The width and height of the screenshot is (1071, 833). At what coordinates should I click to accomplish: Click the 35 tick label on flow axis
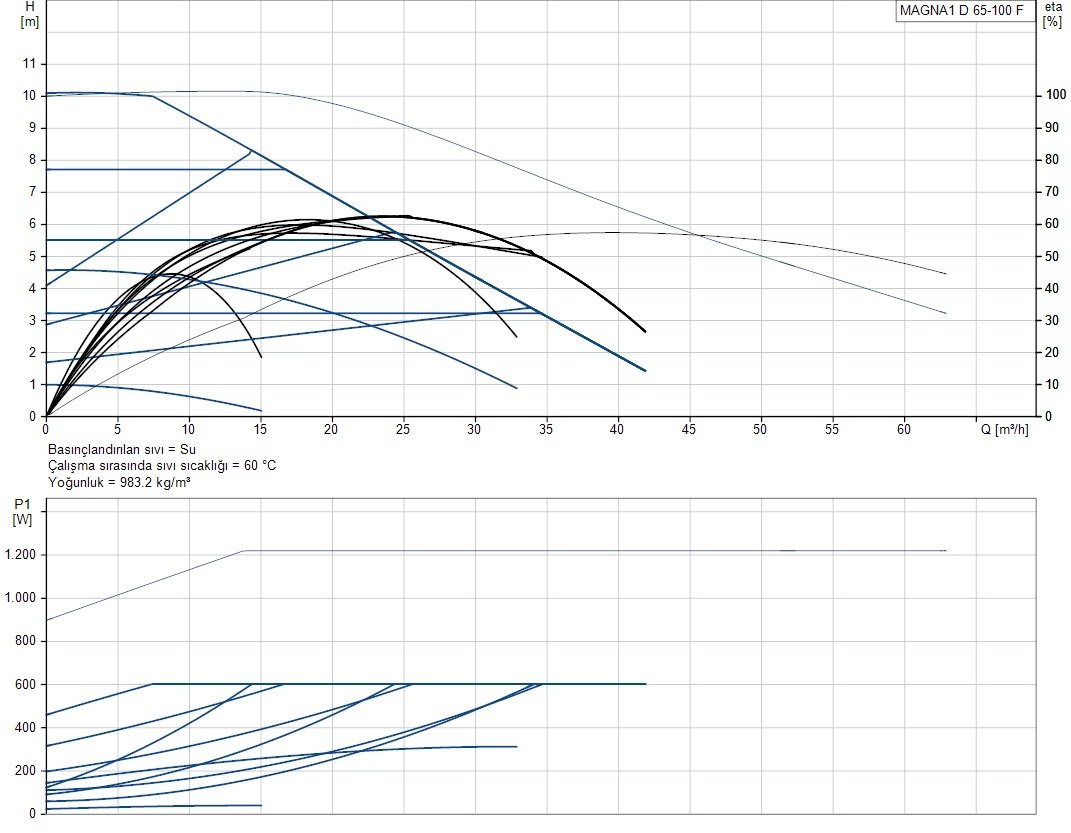coord(546,429)
